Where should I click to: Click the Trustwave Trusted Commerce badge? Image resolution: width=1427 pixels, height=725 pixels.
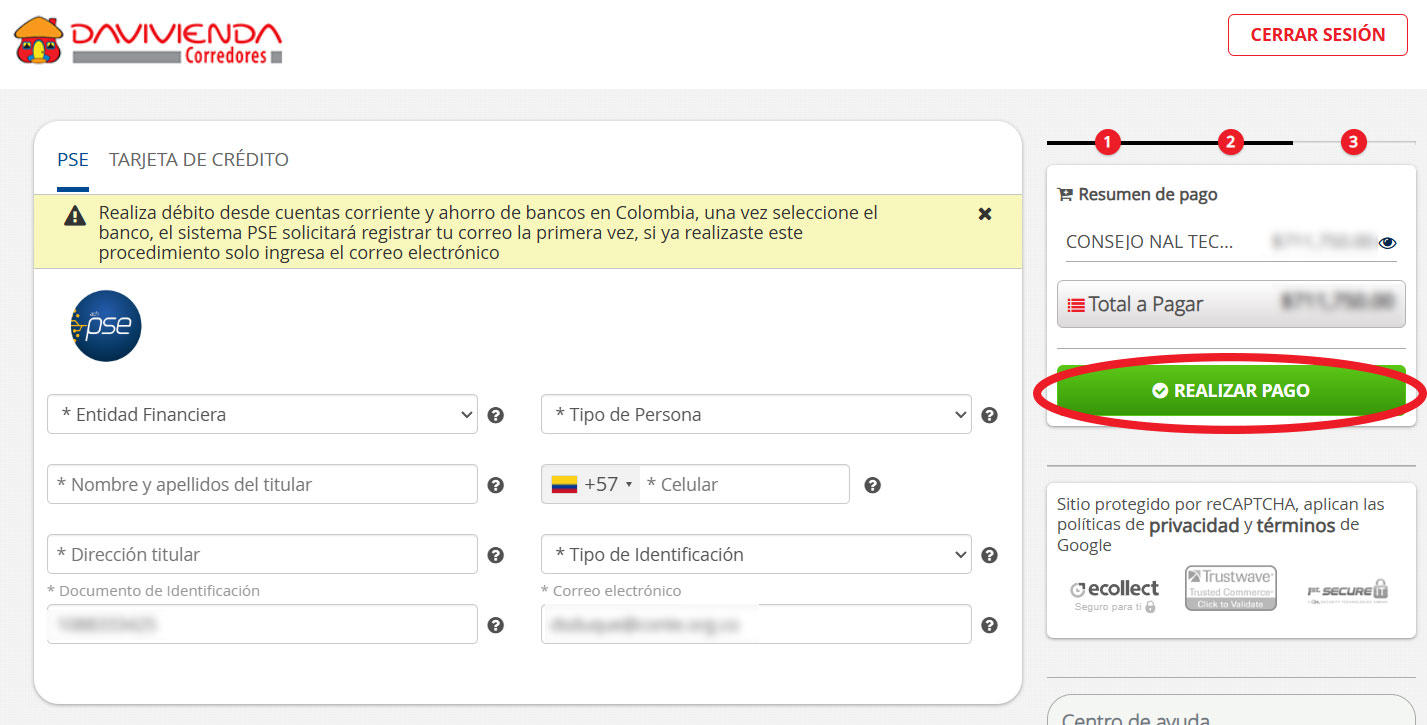click(1230, 588)
